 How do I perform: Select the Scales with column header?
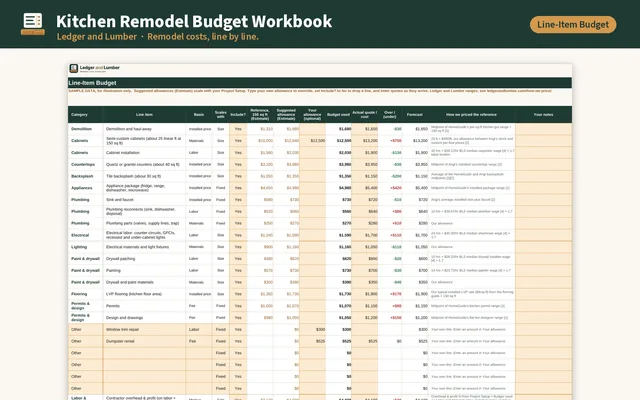(x=220, y=115)
